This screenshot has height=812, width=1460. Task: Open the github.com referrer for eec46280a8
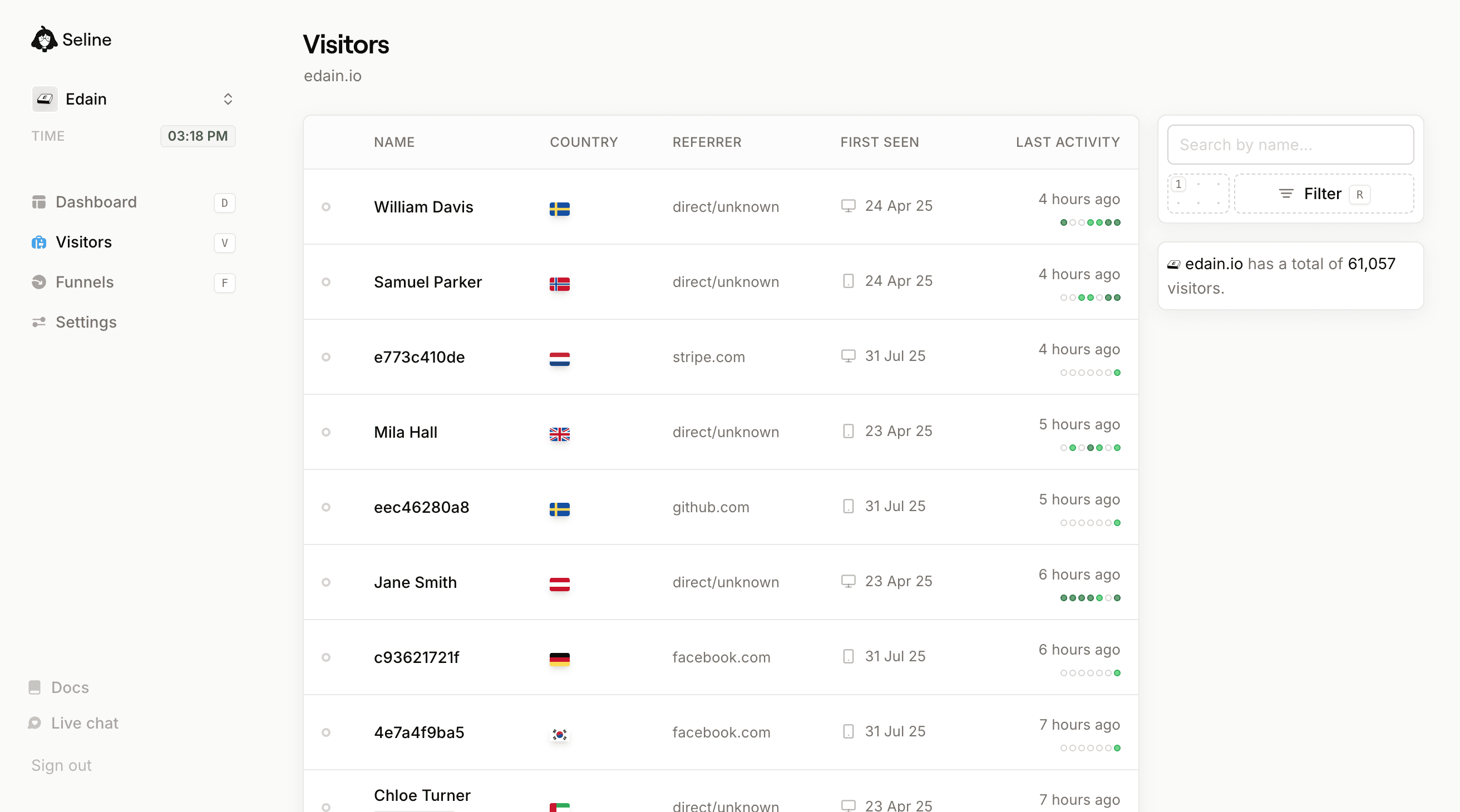711,507
